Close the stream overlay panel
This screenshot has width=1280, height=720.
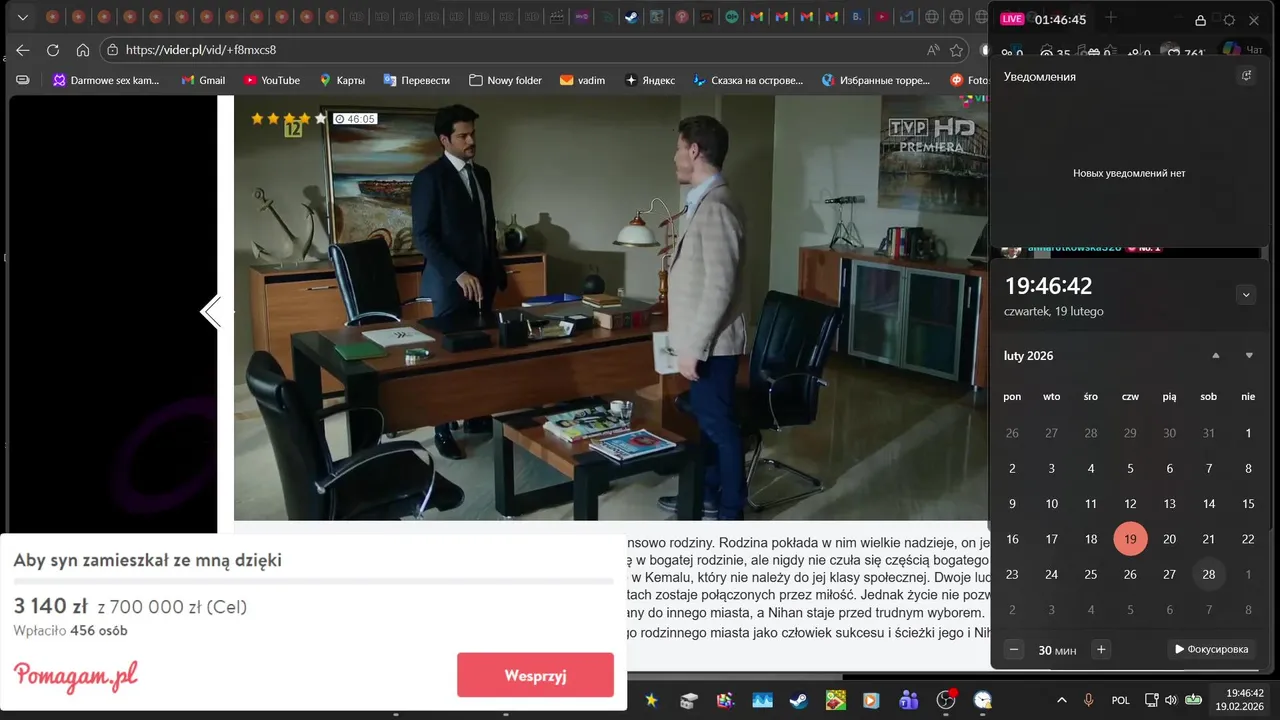click(x=1254, y=20)
